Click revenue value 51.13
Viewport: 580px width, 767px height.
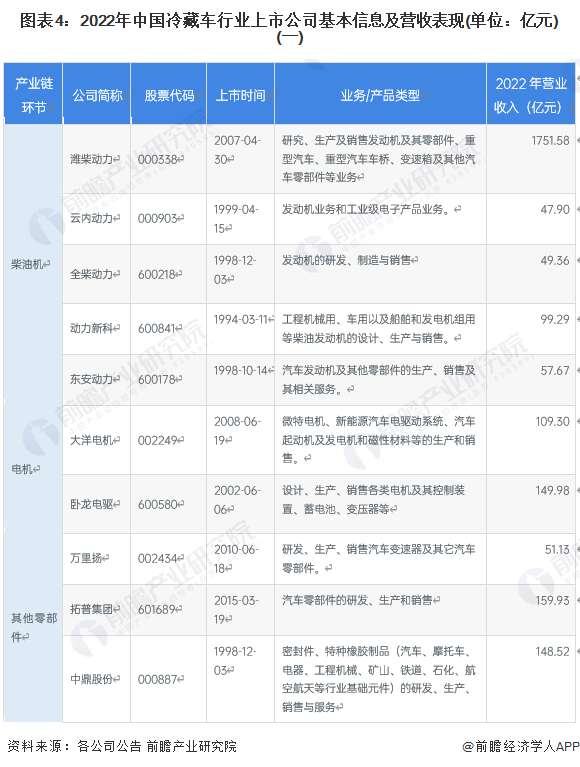tap(557, 550)
